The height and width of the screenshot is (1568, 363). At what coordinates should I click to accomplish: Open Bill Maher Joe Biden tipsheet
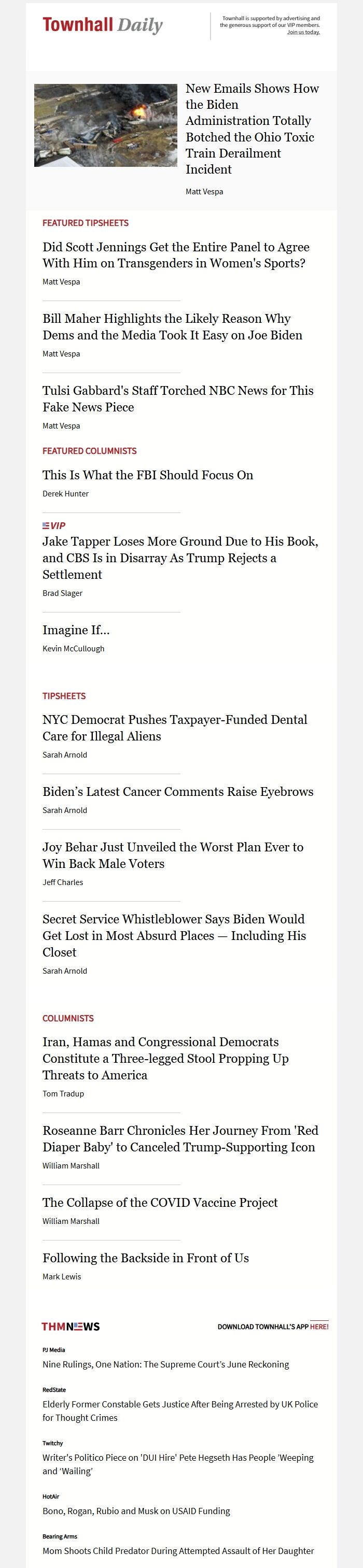click(172, 327)
